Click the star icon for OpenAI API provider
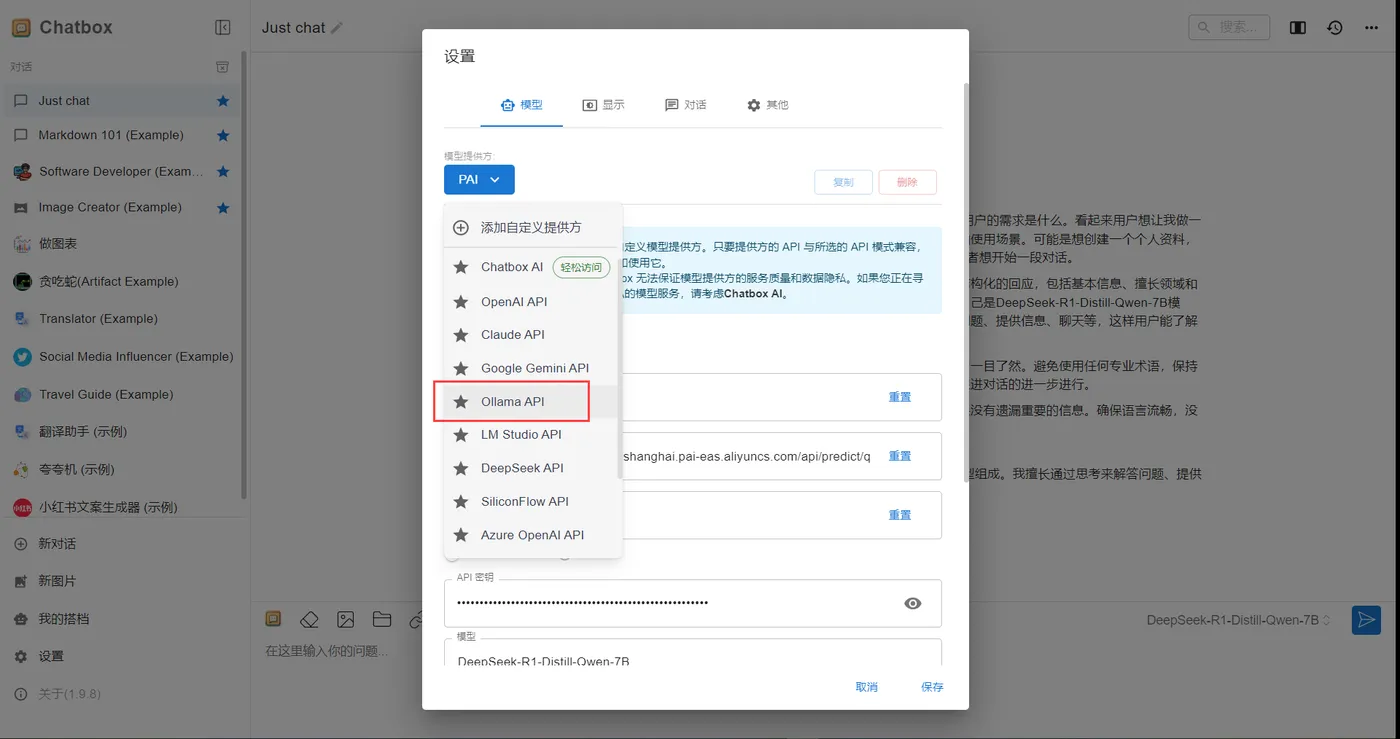 point(461,302)
